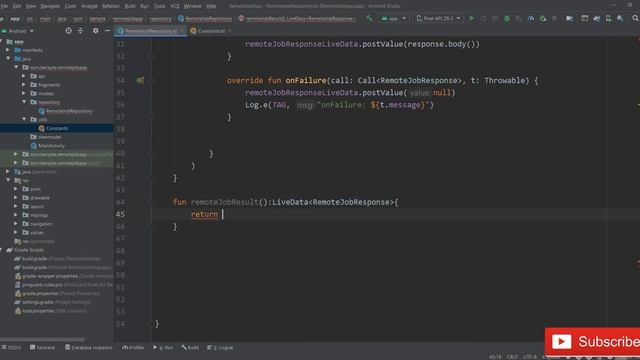
Task: Collapse the java folder
Action: coord(8,59)
